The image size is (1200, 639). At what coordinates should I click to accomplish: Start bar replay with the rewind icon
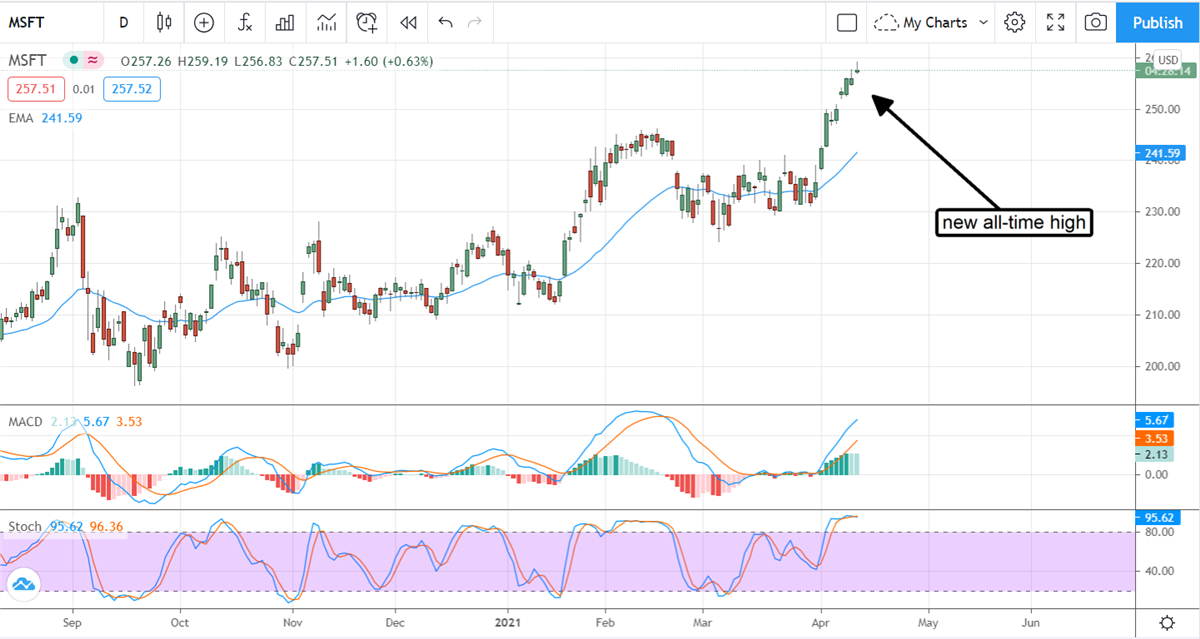click(x=407, y=22)
